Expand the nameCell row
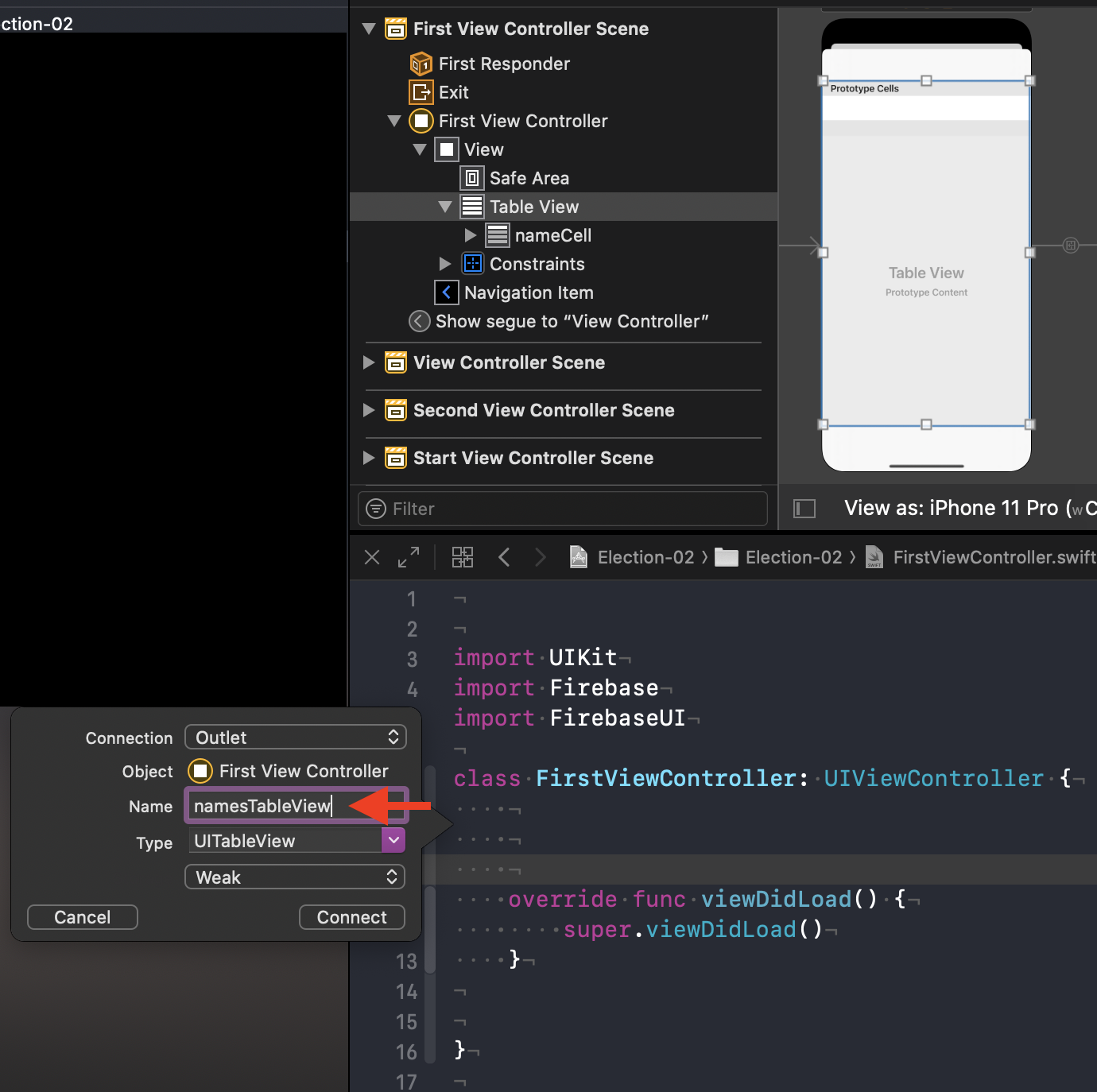Screen dimensions: 1097x1092 point(471,235)
